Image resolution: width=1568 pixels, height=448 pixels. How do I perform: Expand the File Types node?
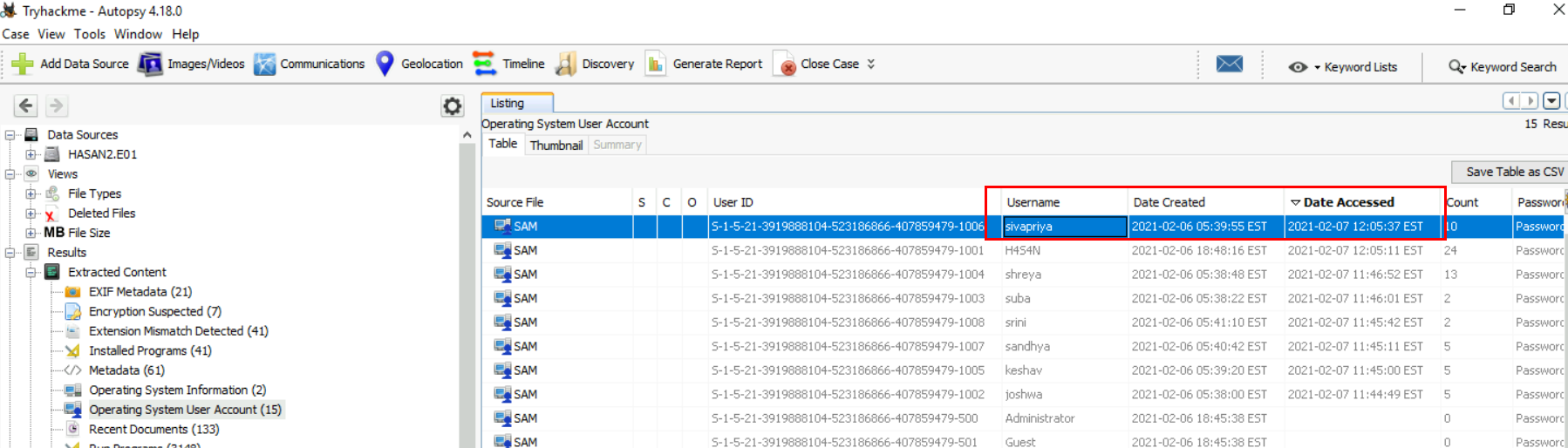tap(31, 193)
